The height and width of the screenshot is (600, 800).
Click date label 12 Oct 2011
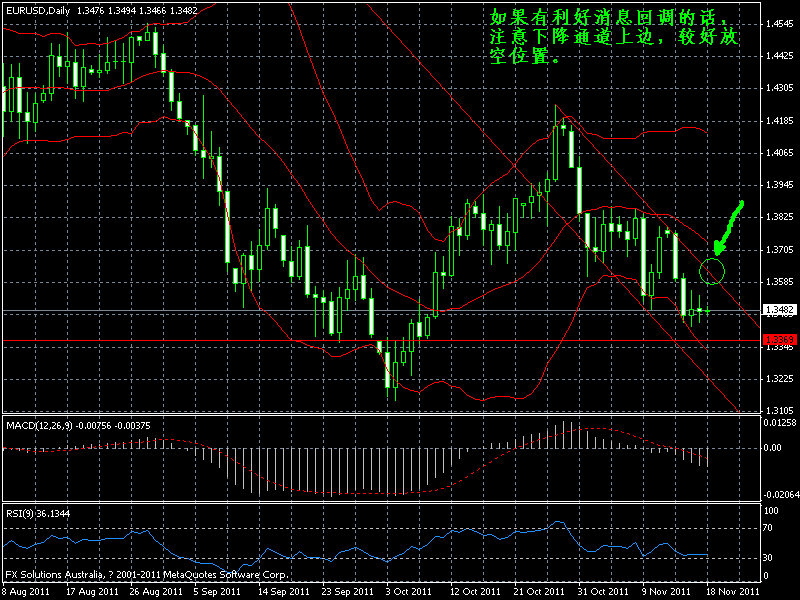pyautogui.click(x=475, y=592)
